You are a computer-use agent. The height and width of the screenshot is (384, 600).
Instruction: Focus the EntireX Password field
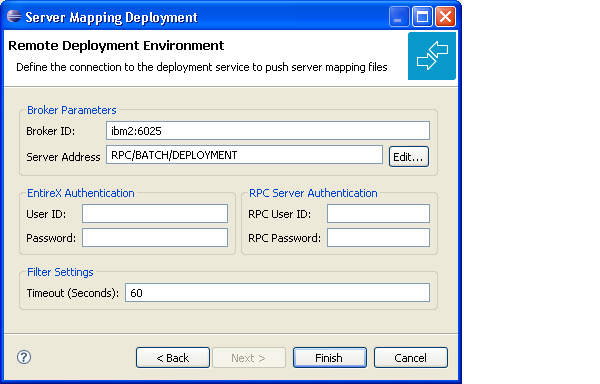[155, 238]
